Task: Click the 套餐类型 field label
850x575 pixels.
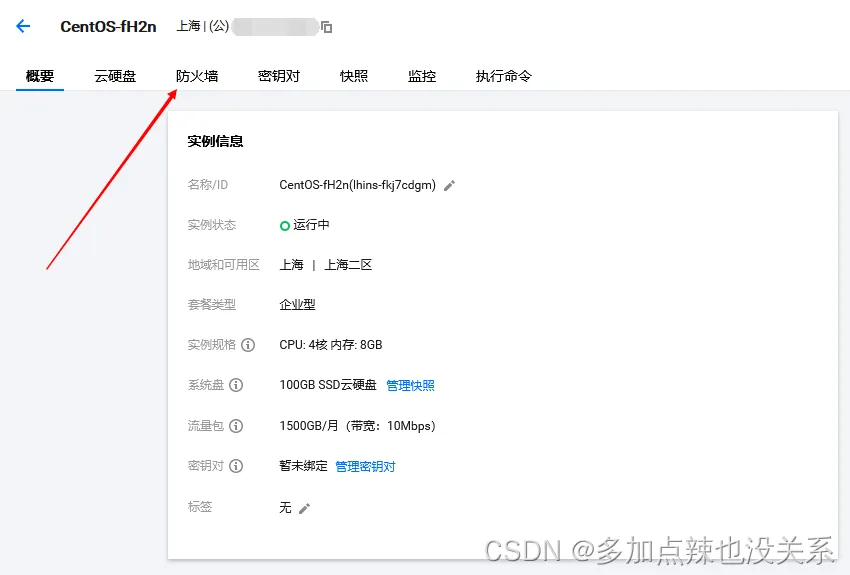Action: pyautogui.click(x=211, y=305)
